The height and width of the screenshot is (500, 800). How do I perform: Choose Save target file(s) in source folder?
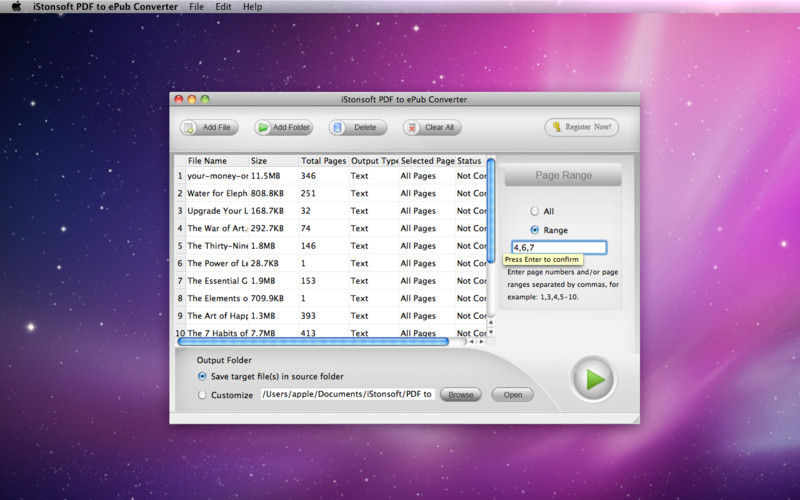point(203,377)
